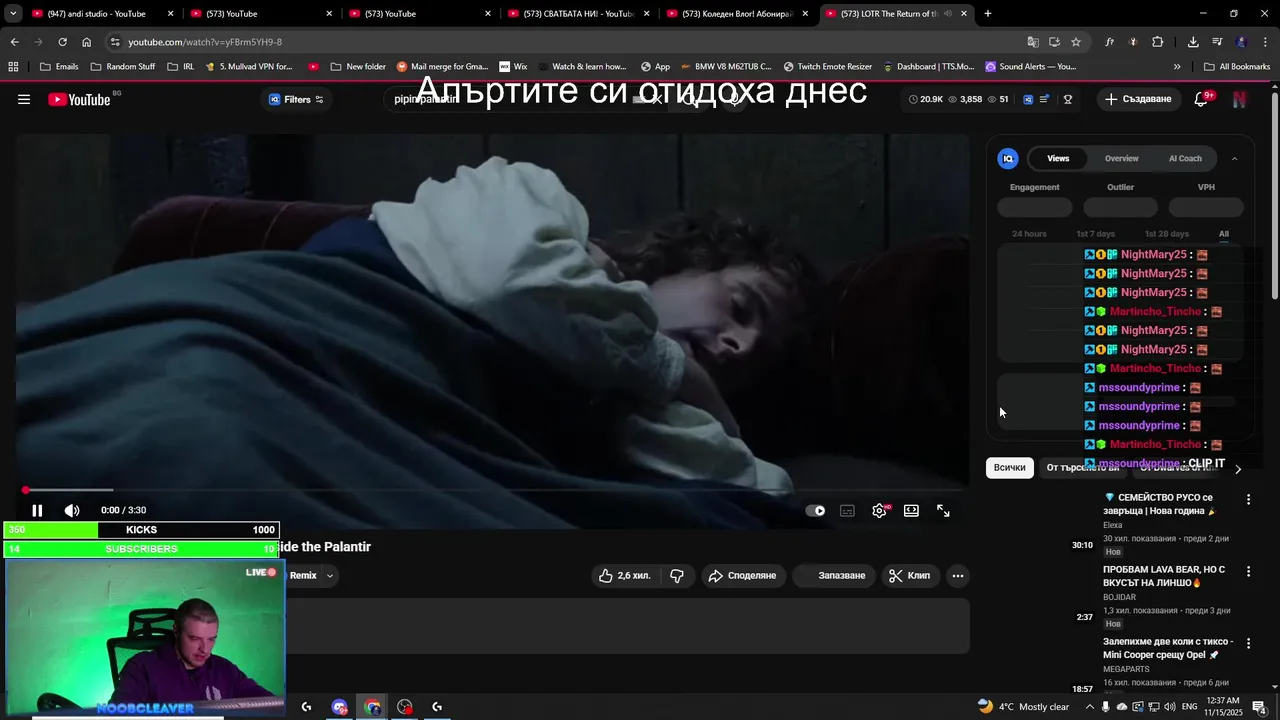This screenshot has height=720, width=1280.
Task: Open the Windows notification center
Action: click(x=1259, y=707)
